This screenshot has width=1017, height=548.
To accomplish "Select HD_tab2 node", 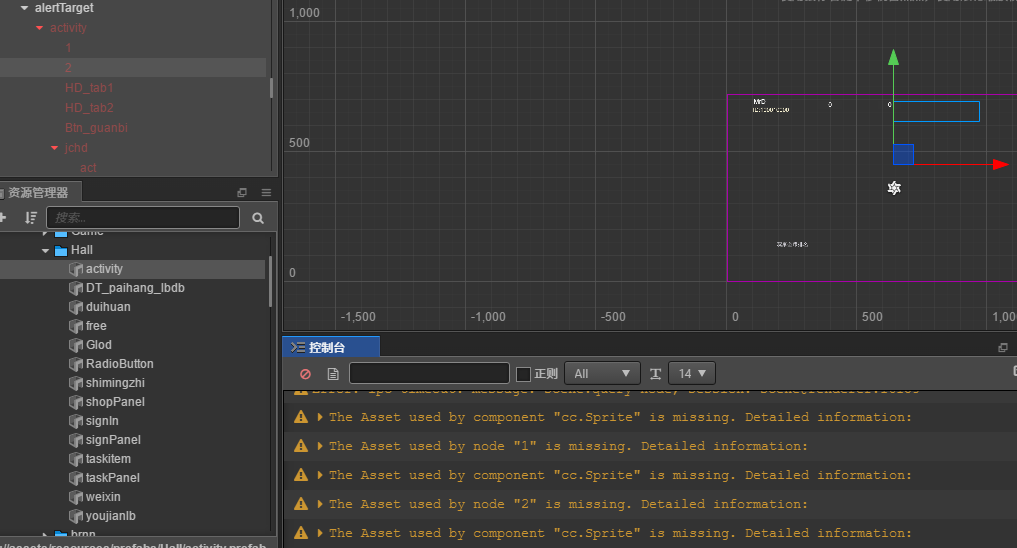I will coord(89,108).
